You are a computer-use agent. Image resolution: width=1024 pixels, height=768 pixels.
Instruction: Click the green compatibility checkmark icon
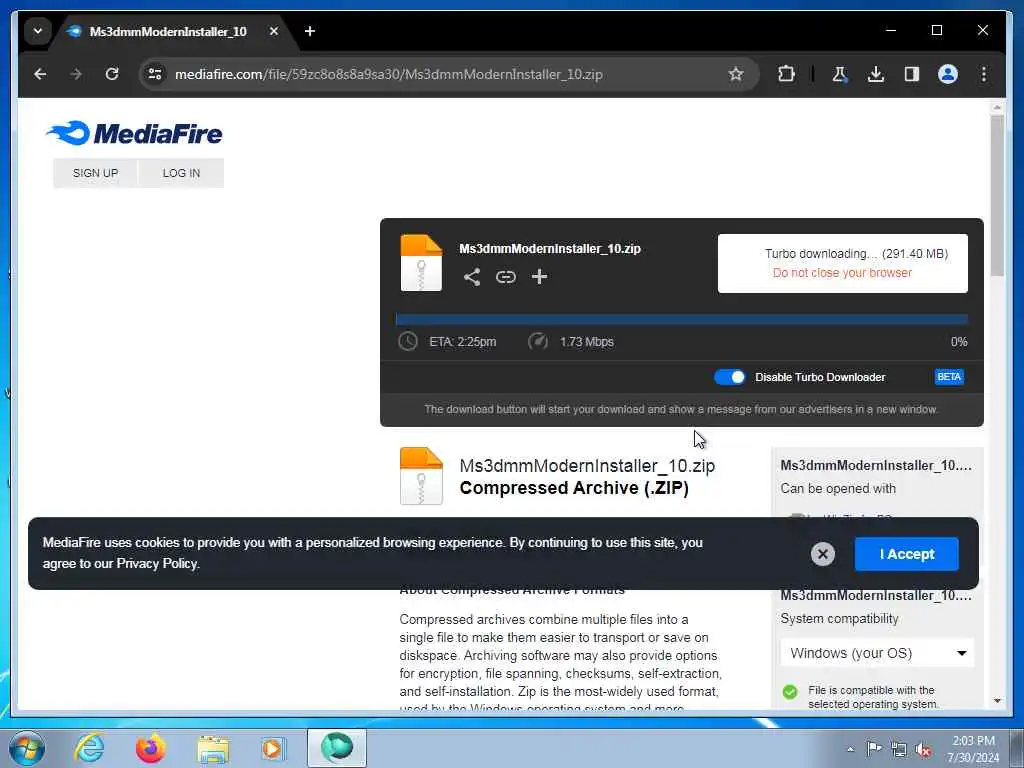(790, 692)
